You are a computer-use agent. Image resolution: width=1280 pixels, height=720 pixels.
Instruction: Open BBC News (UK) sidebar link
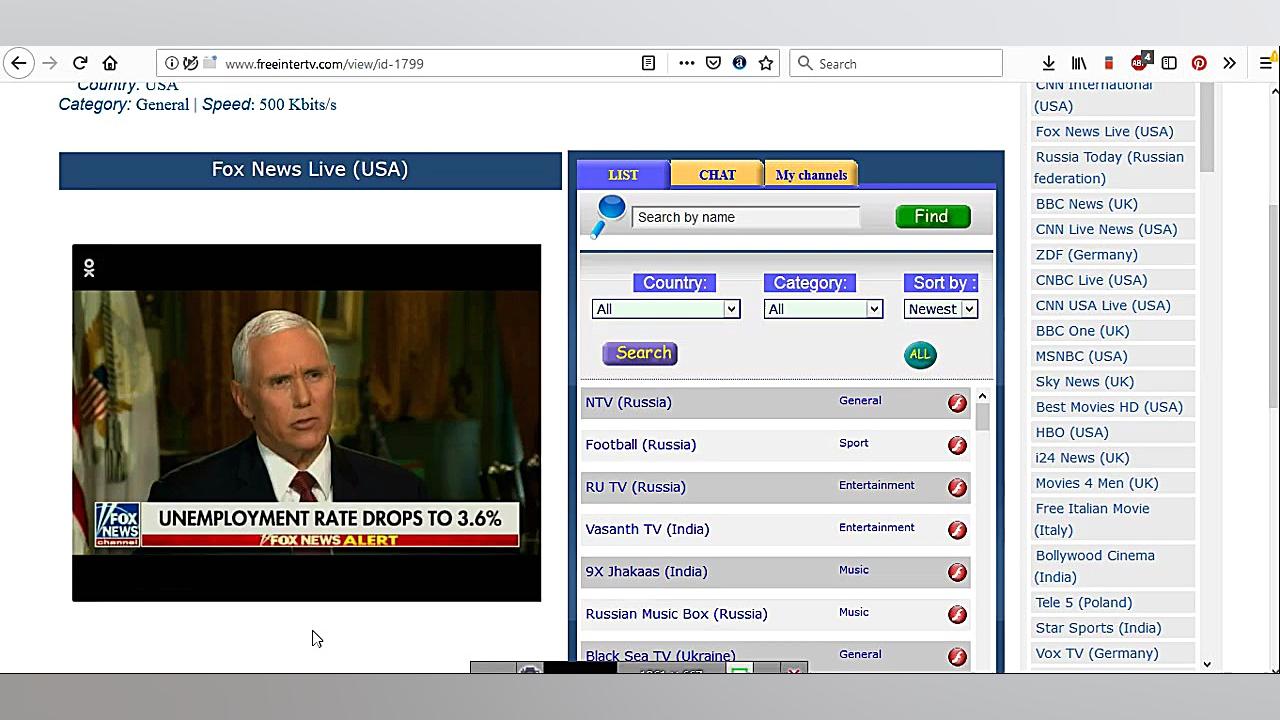point(1086,204)
